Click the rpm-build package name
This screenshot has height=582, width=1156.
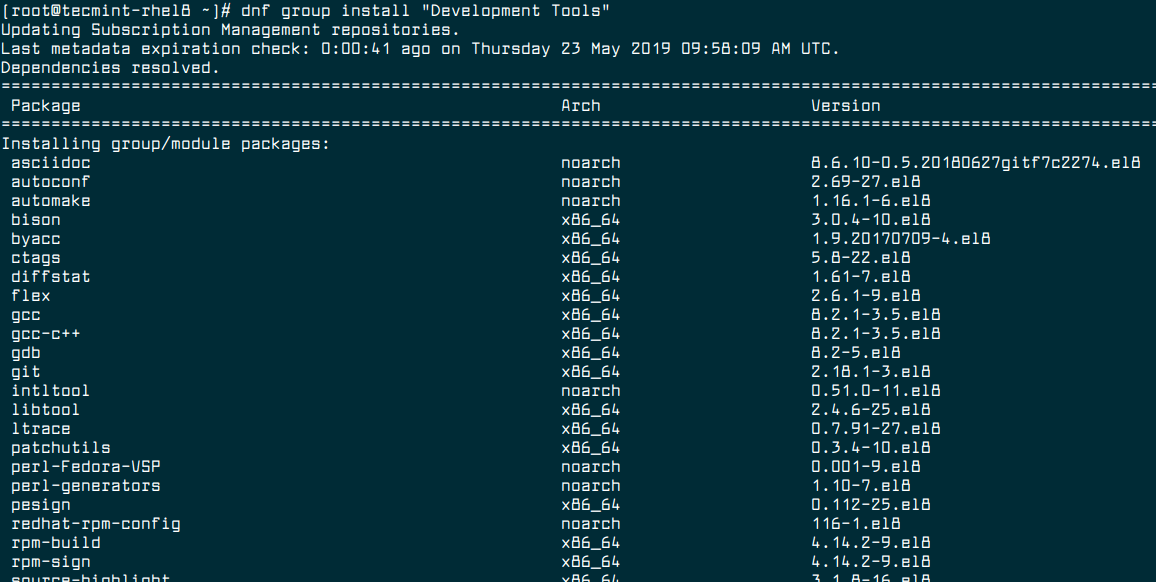pyautogui.click(x=55, y=543)
